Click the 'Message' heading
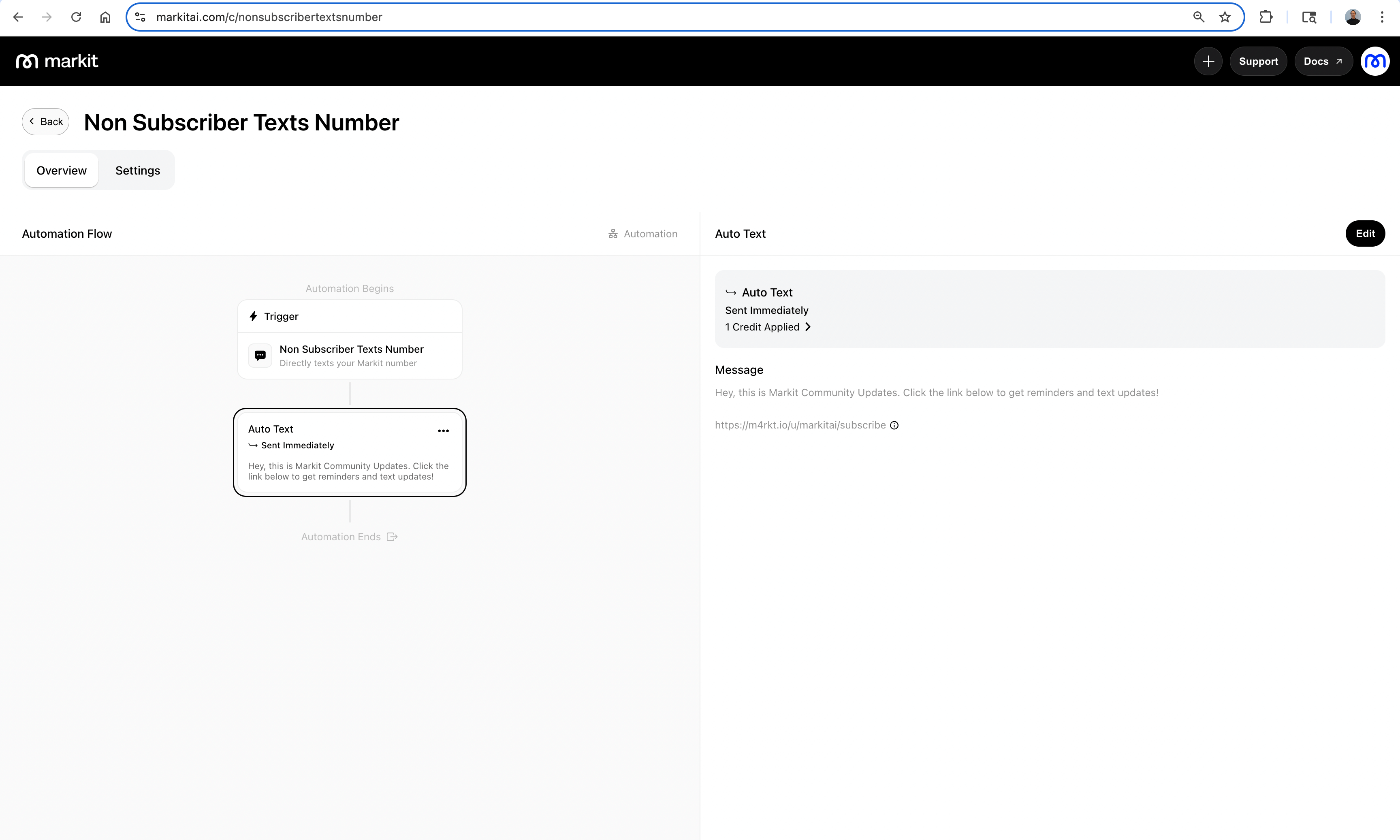 pyautogui.click(x=739, y=370)
